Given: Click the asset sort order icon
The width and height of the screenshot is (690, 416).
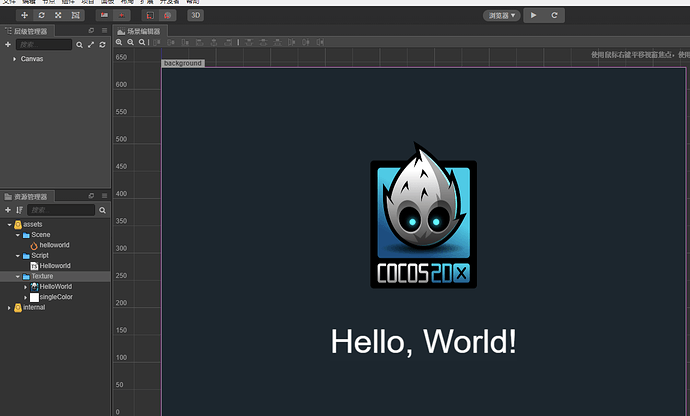Looking at the screenshot, I should 19,210.
